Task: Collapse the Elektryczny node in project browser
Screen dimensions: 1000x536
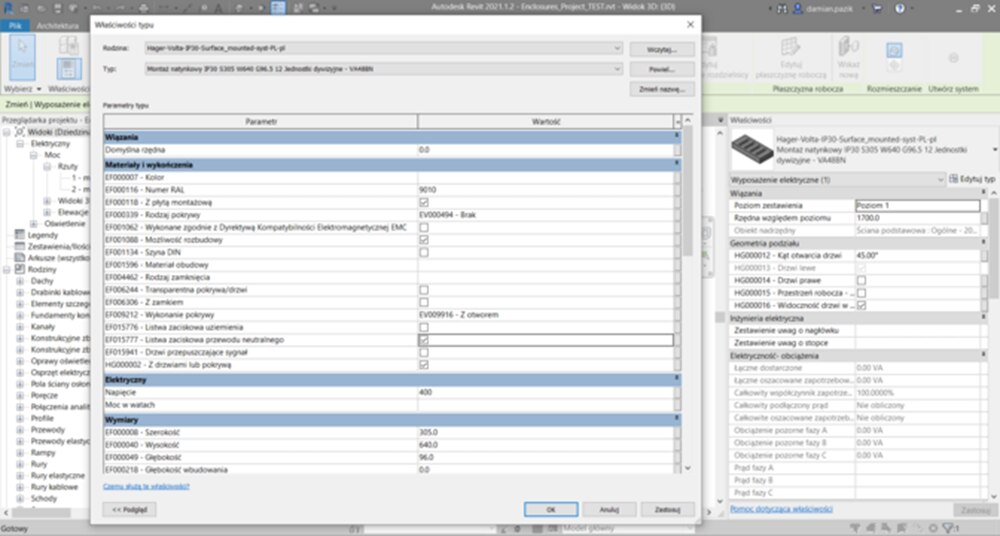Action: [x=20, y=143]
